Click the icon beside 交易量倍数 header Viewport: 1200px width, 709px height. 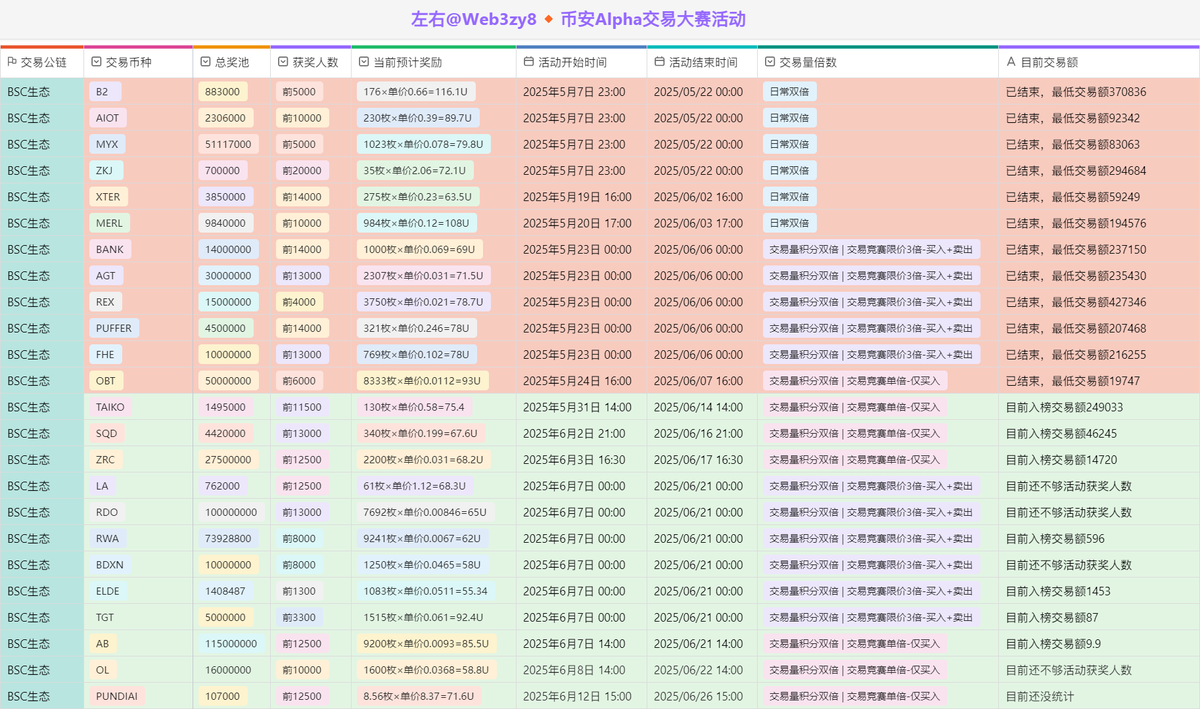770,62
